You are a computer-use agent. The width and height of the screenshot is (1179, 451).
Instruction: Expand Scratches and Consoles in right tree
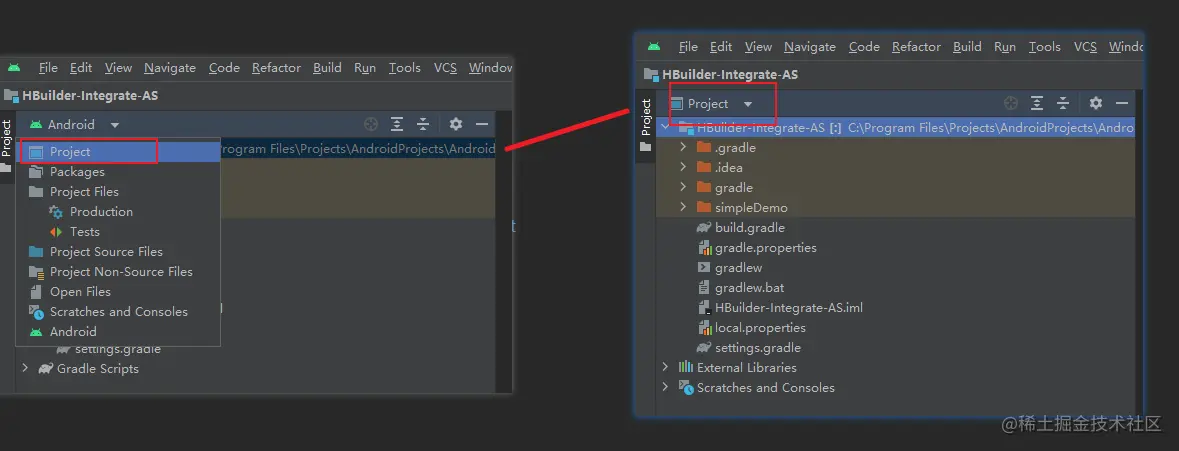point(665,388)
